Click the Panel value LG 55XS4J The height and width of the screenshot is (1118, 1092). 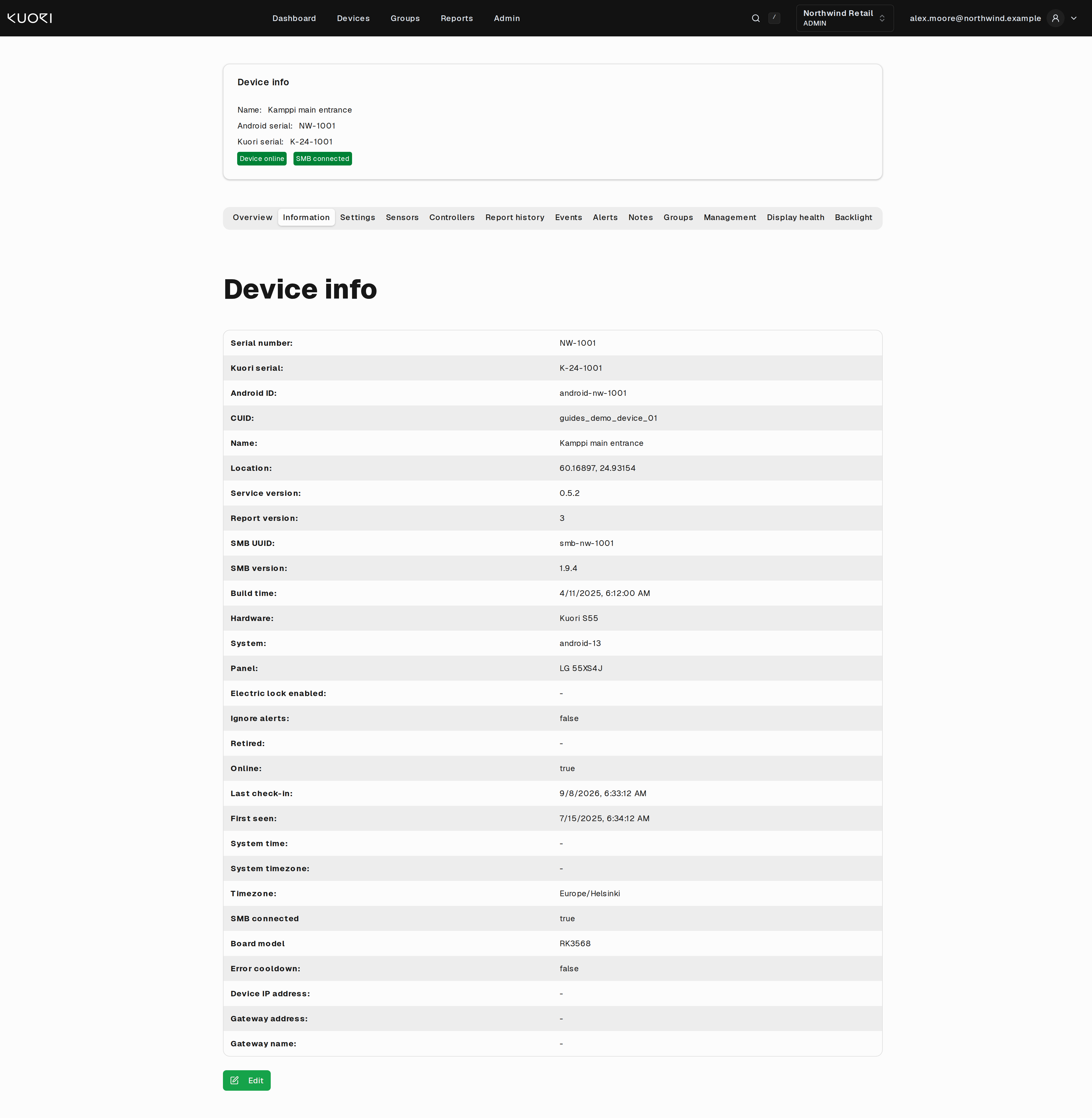point(580,668)
